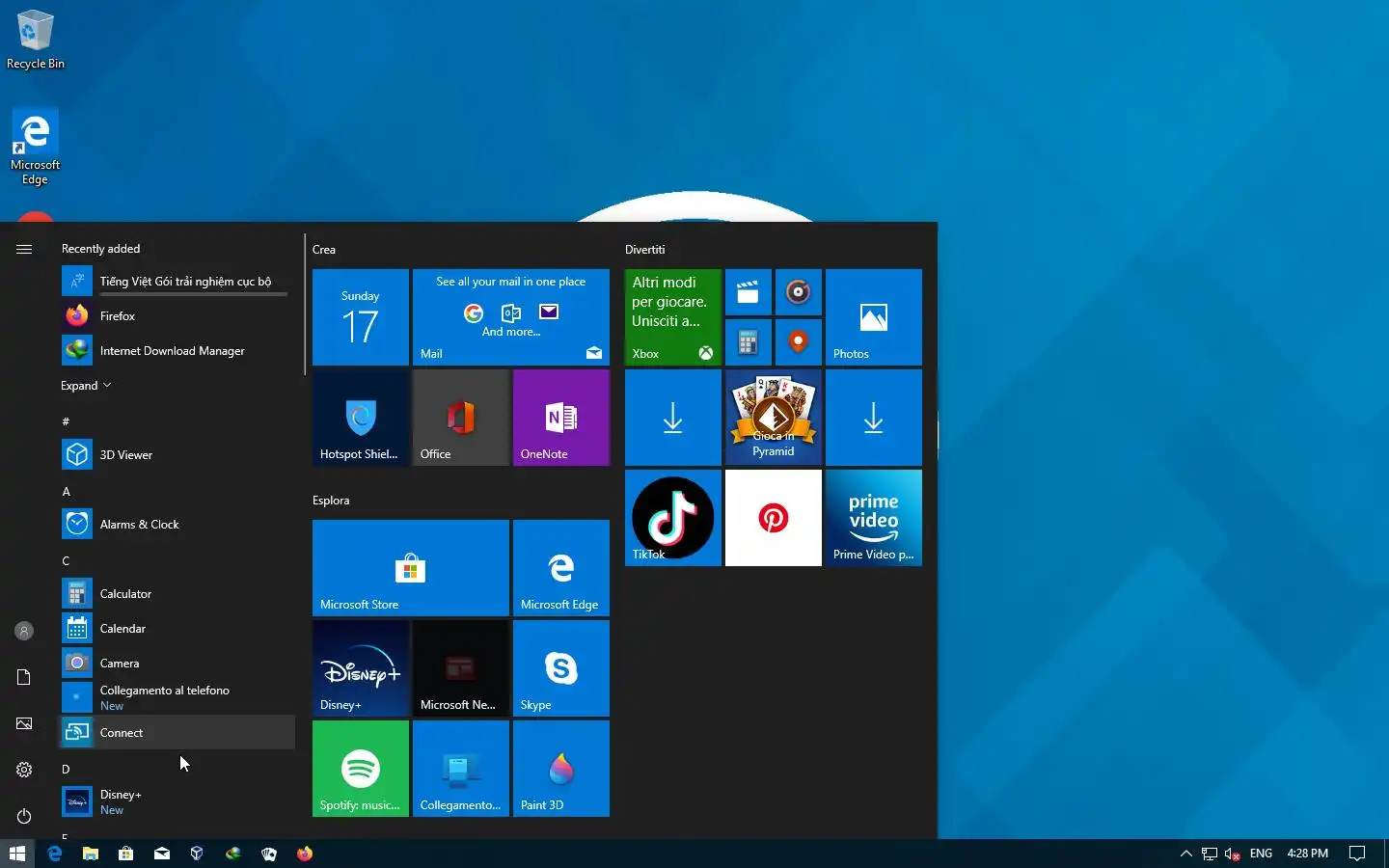
Task: Open the Power options button
Action: (x=24, y=816)
